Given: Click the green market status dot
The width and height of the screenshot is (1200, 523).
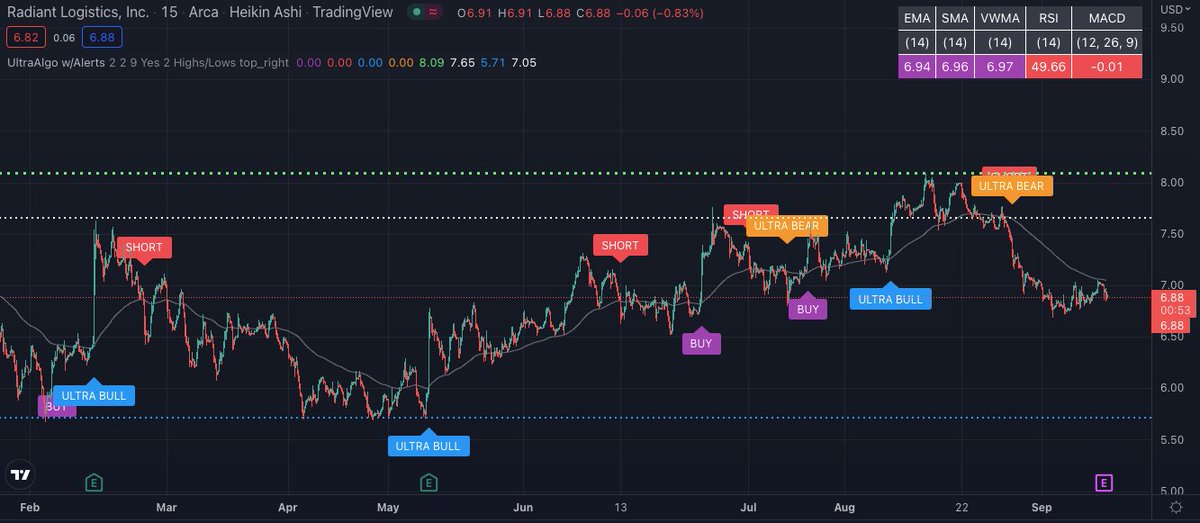Looking at the screenshot, I should click(x=416, y=14).
